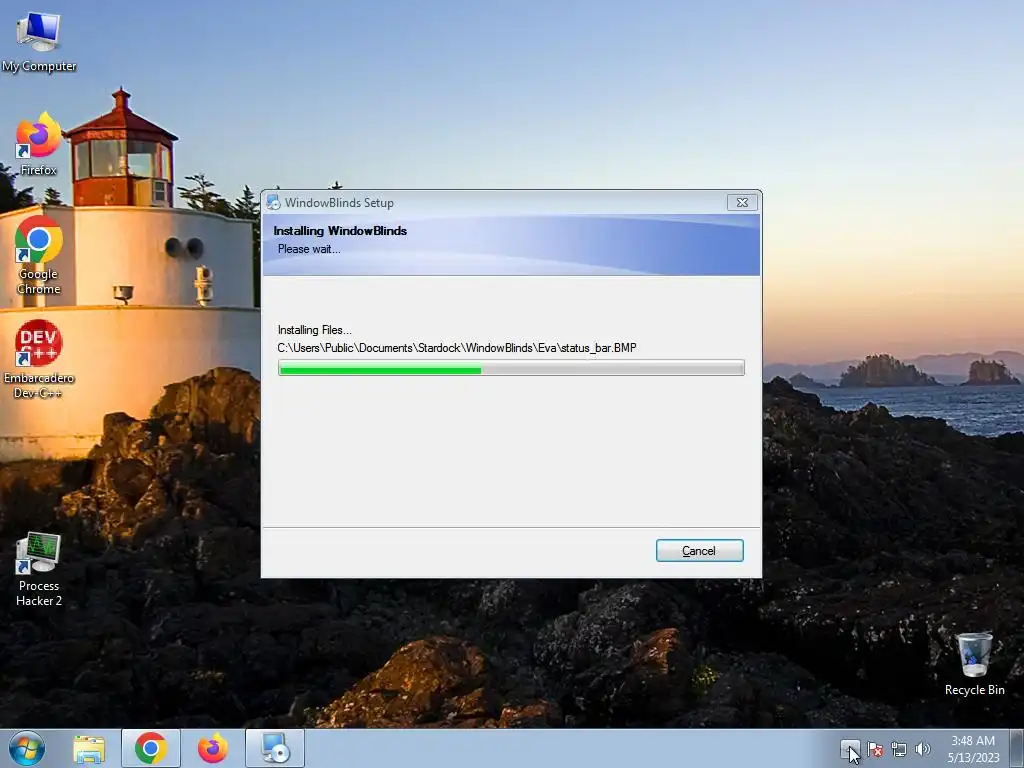Open the My Computer desktop icon
Viewport: 1024px width, 768px height.
39,42
